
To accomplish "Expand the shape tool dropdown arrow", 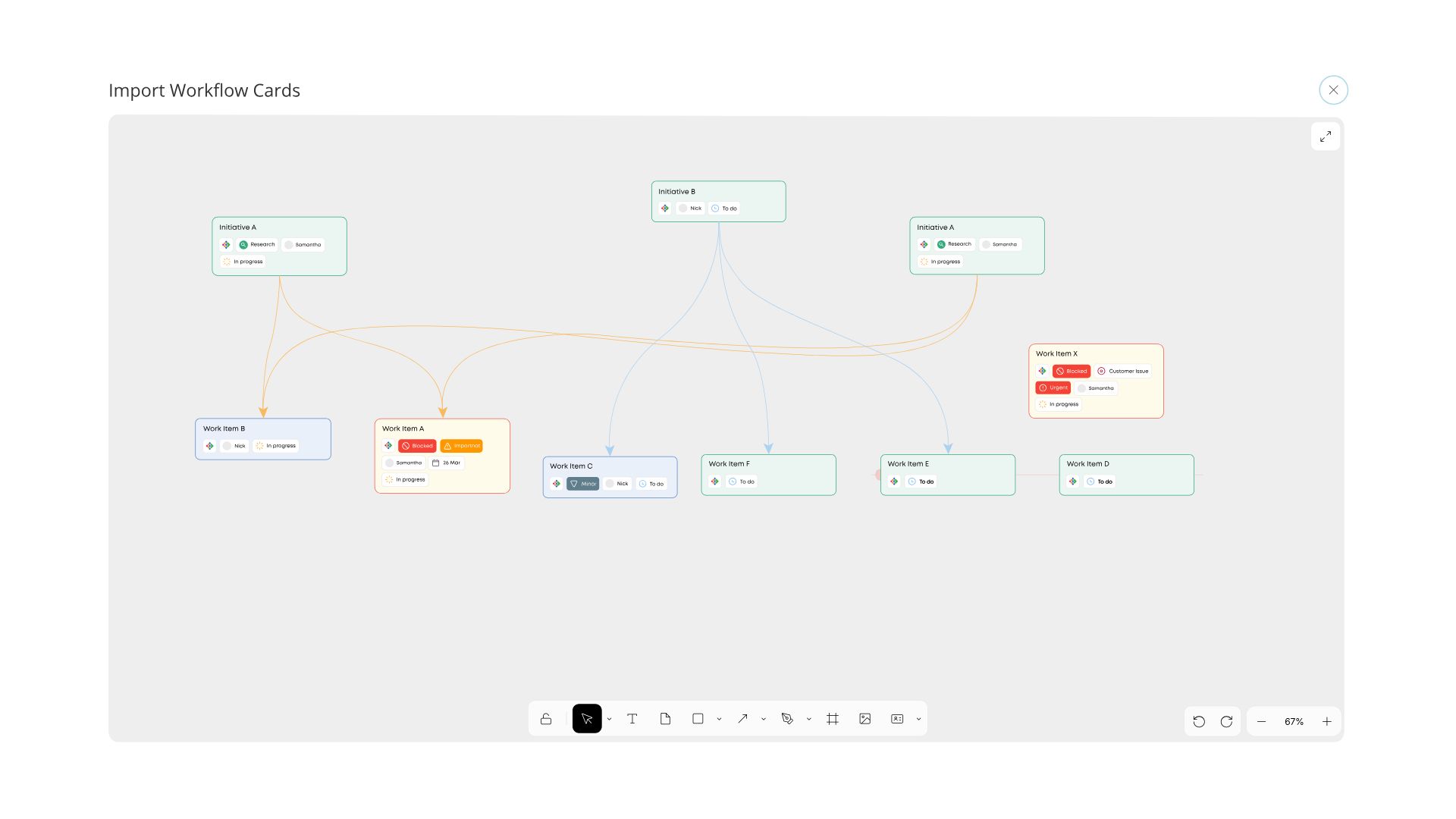I will pyautogui.click(x=719, y=719).
